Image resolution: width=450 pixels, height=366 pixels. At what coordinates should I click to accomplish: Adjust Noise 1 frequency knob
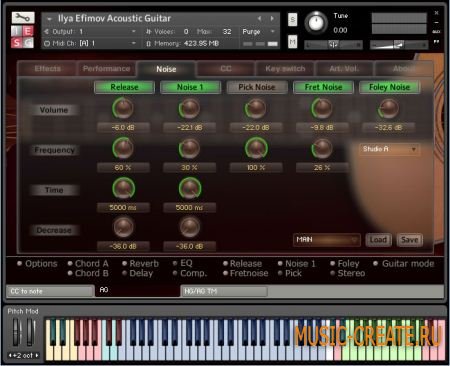pyautogui.click(x=189, y=148)
